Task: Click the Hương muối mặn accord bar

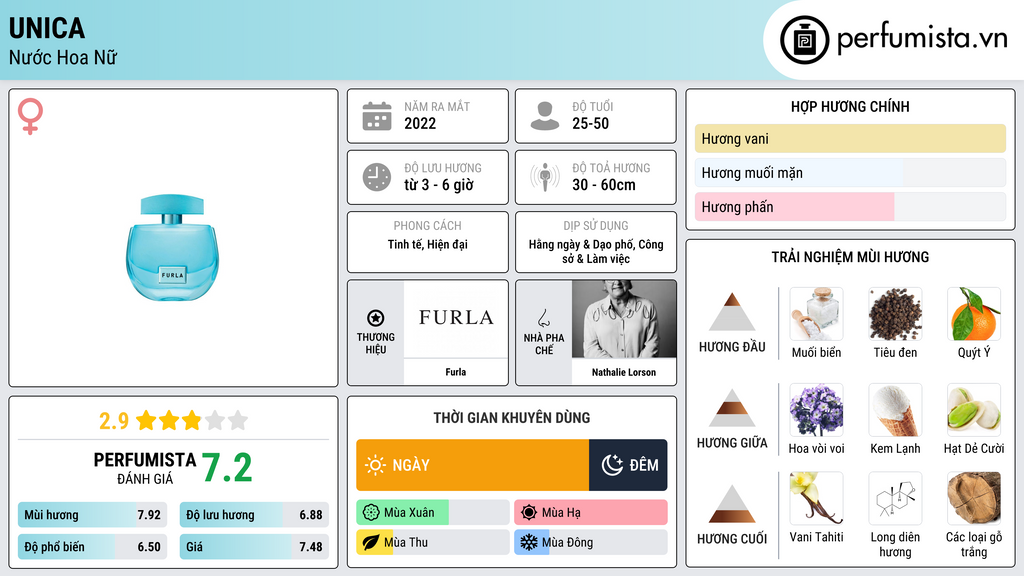Action: click(850, 173)
